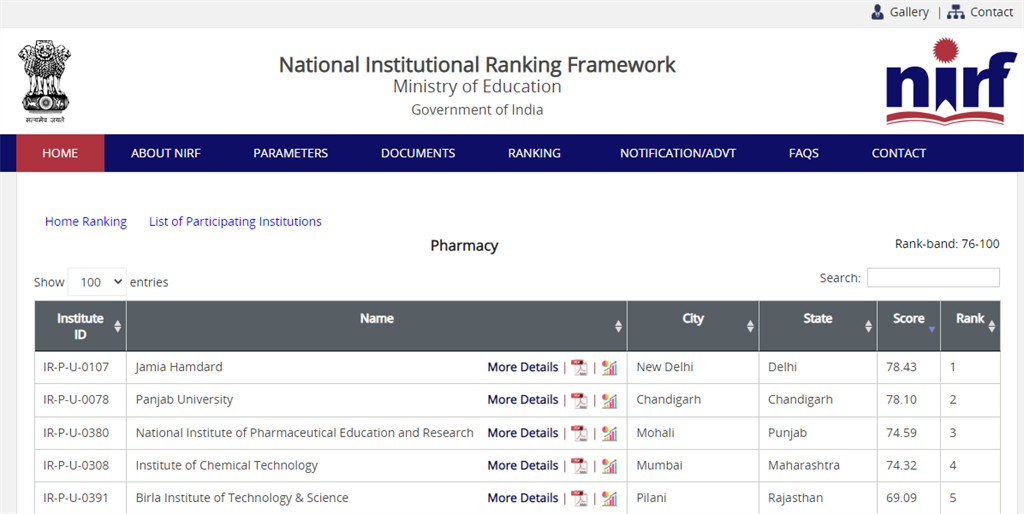Click the Jamia Hamdard name
Image resolution: width=1024 pixels, height=514 pixels.
point(179,367)
